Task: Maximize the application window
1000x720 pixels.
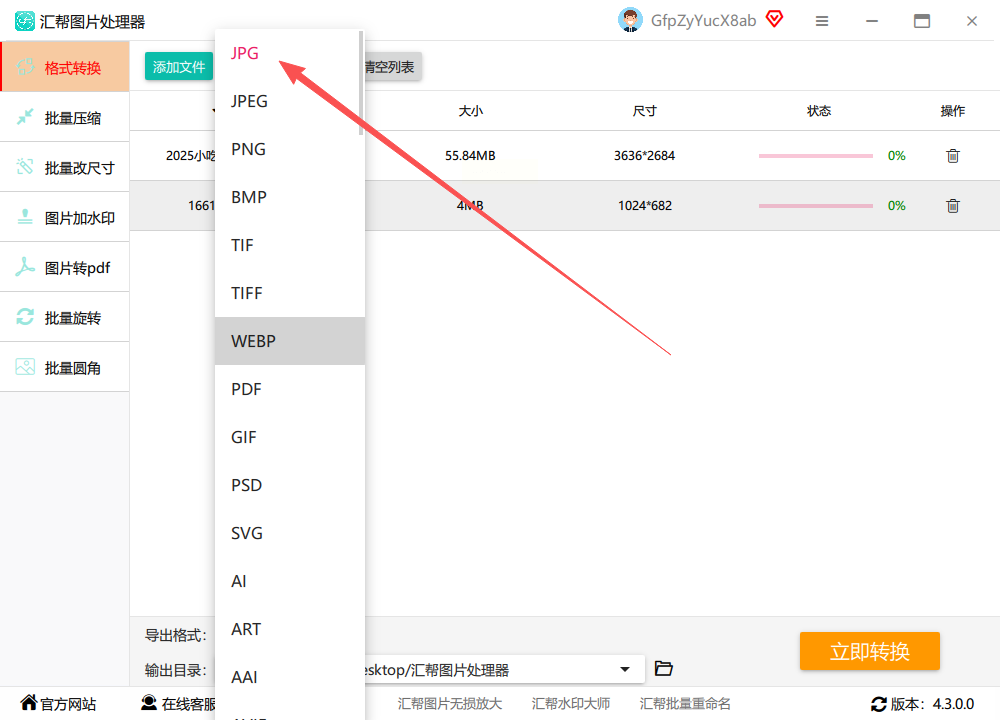Action: (x=922, y=21)
